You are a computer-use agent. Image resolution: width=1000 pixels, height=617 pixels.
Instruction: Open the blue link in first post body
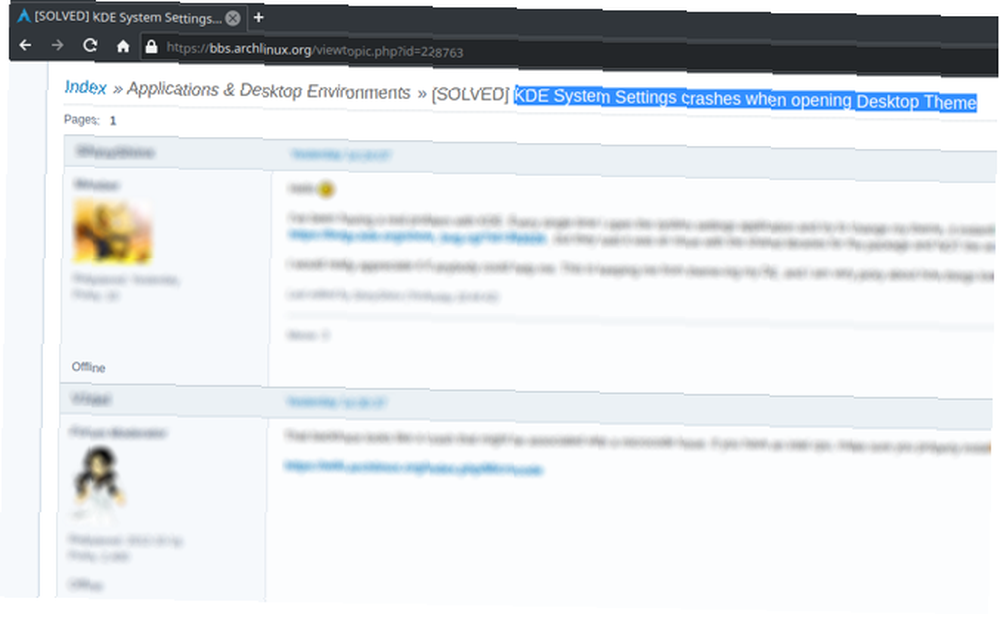[x=417, y=237]
